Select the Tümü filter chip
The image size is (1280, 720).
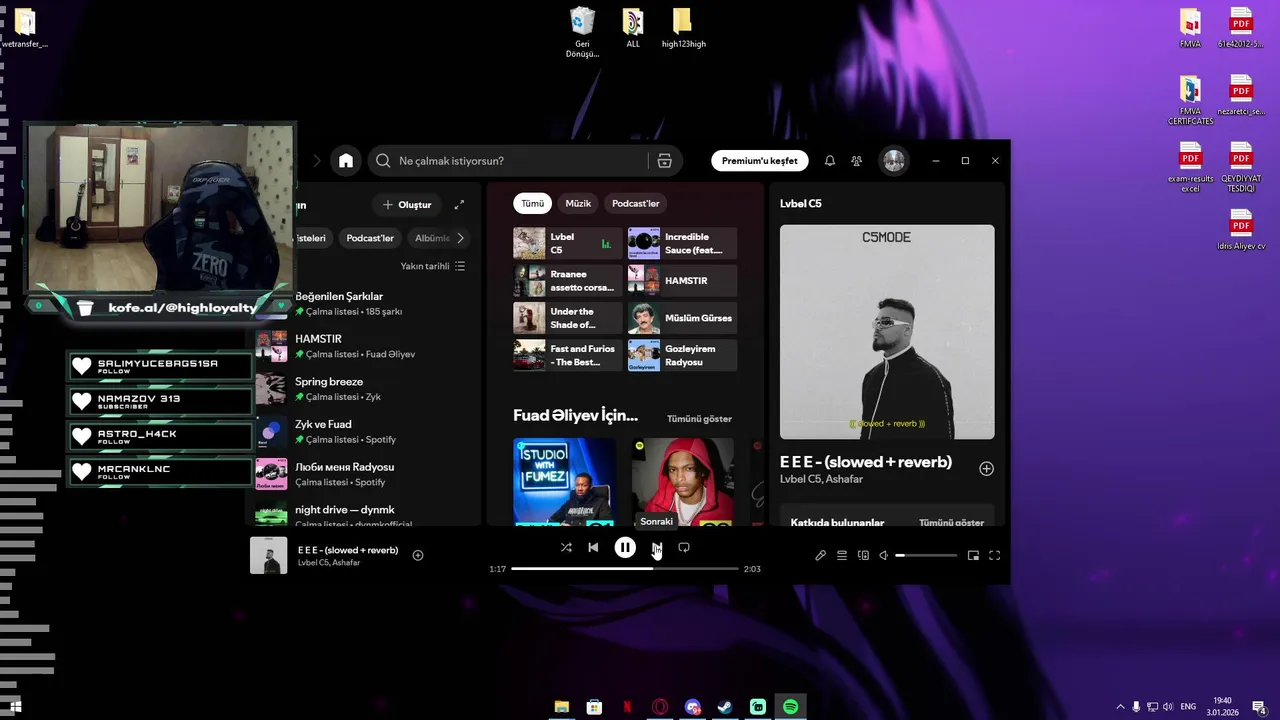click(x=533, y=203)
